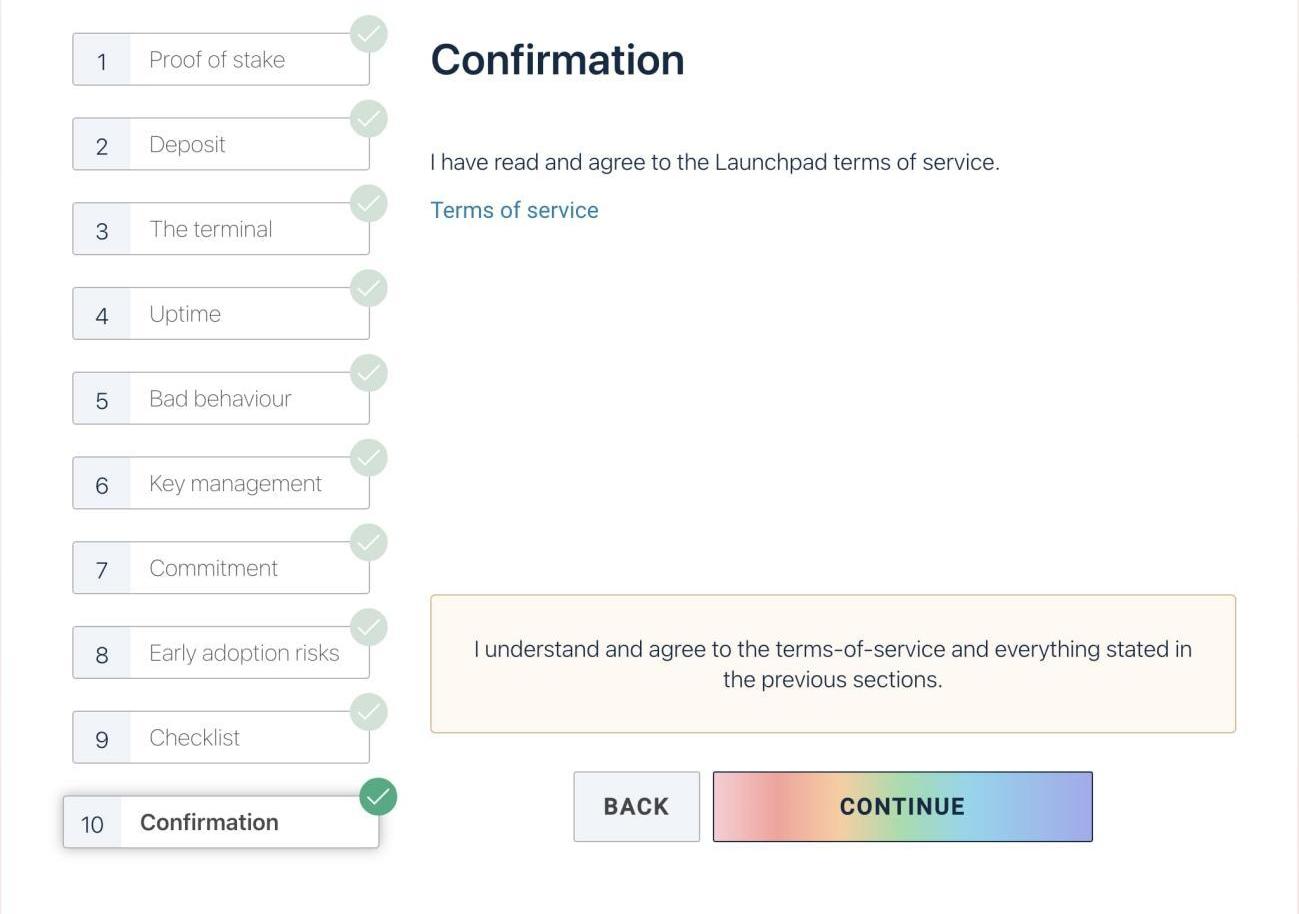Go to step 1 Proof of stake
This screenshot has height=914, width=1299.
click(221, 60)
